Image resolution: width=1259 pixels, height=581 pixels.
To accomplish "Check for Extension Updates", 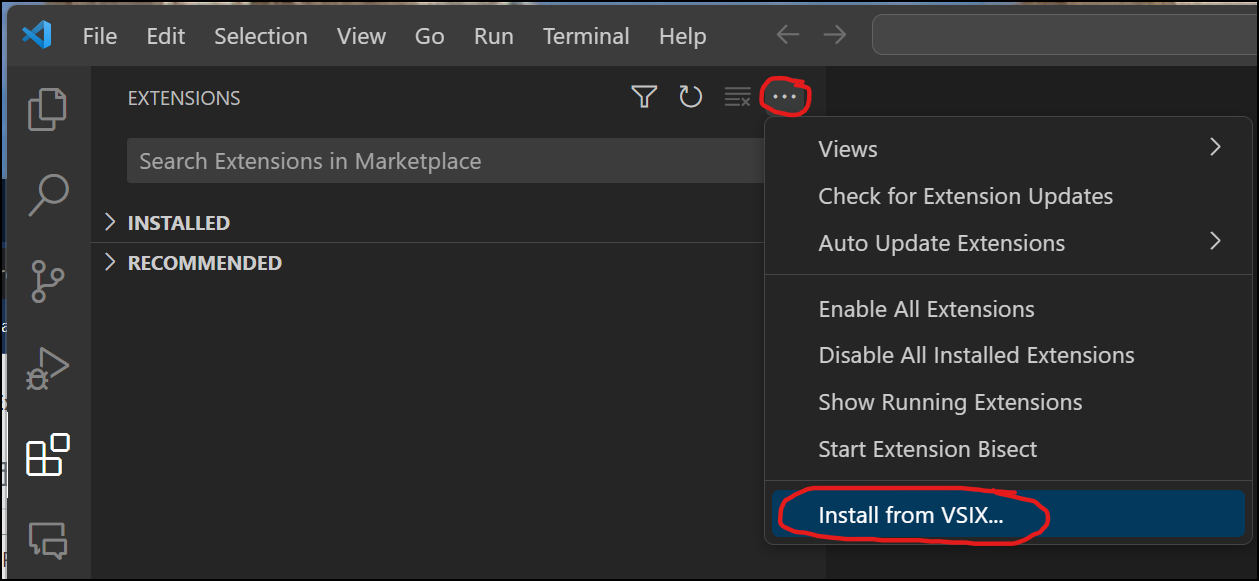I will 965,196.
